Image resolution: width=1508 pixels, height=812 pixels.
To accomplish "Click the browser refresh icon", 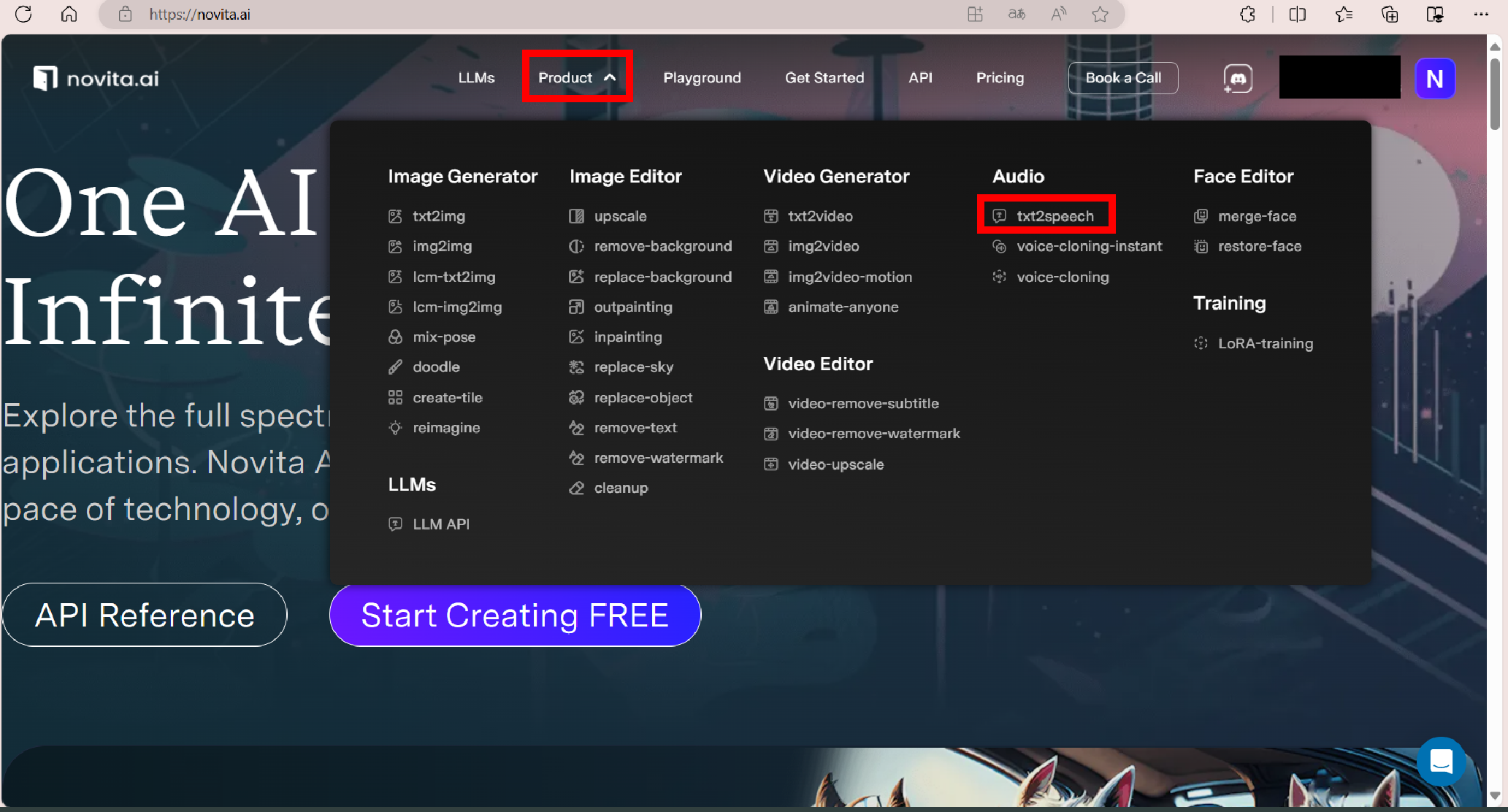I will [23, 14].
